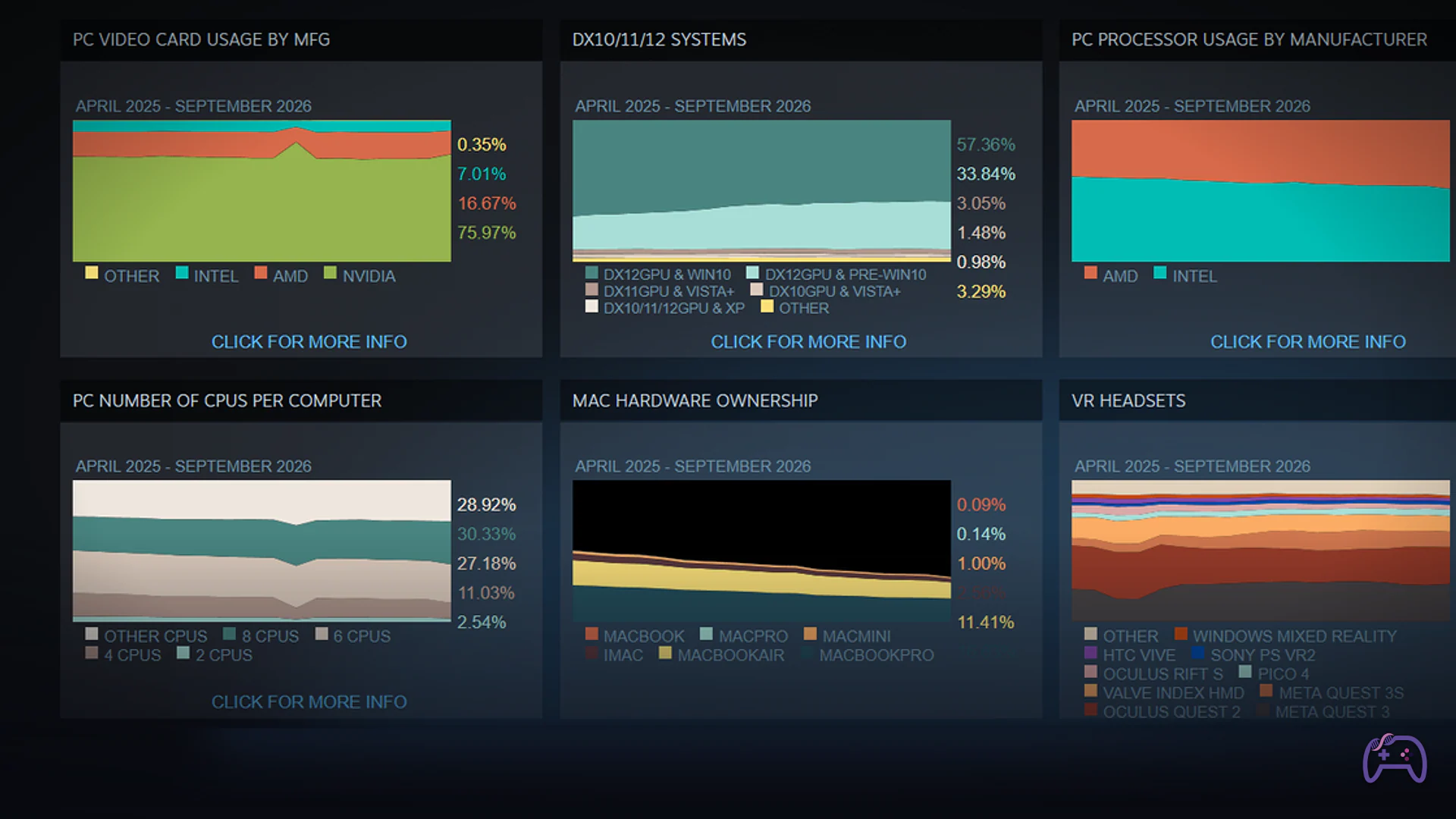Click the INTEL swatch in video card legend
This screenshot has width=1456, height=819.
182,273
